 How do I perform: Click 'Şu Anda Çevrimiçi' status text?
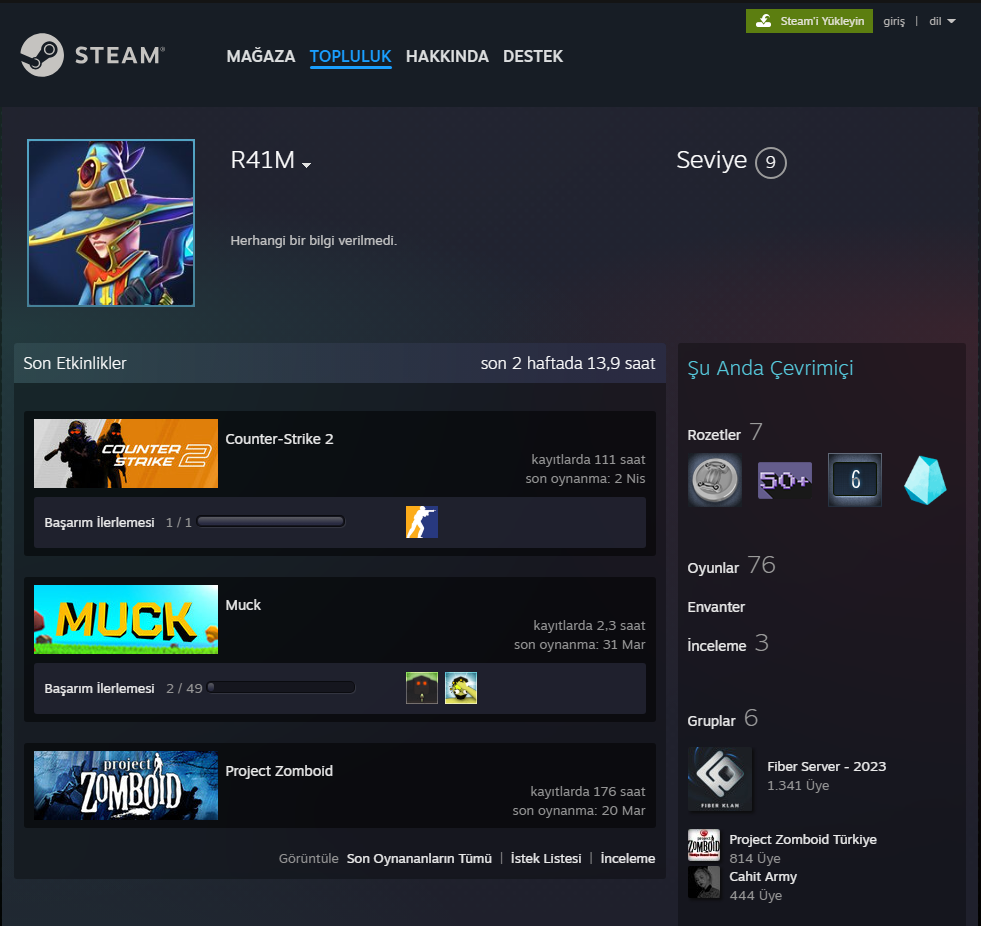(x=770, y=368)
